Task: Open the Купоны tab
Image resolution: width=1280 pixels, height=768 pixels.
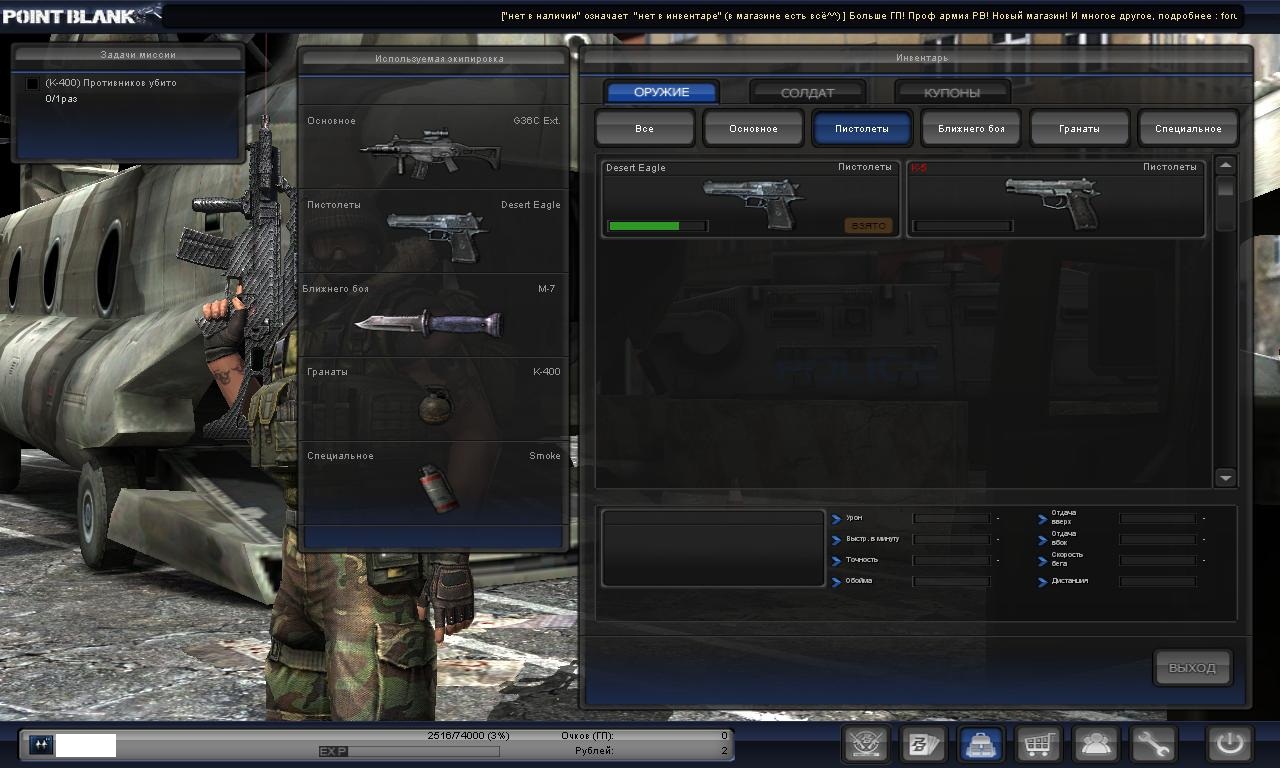Action: 951,93
